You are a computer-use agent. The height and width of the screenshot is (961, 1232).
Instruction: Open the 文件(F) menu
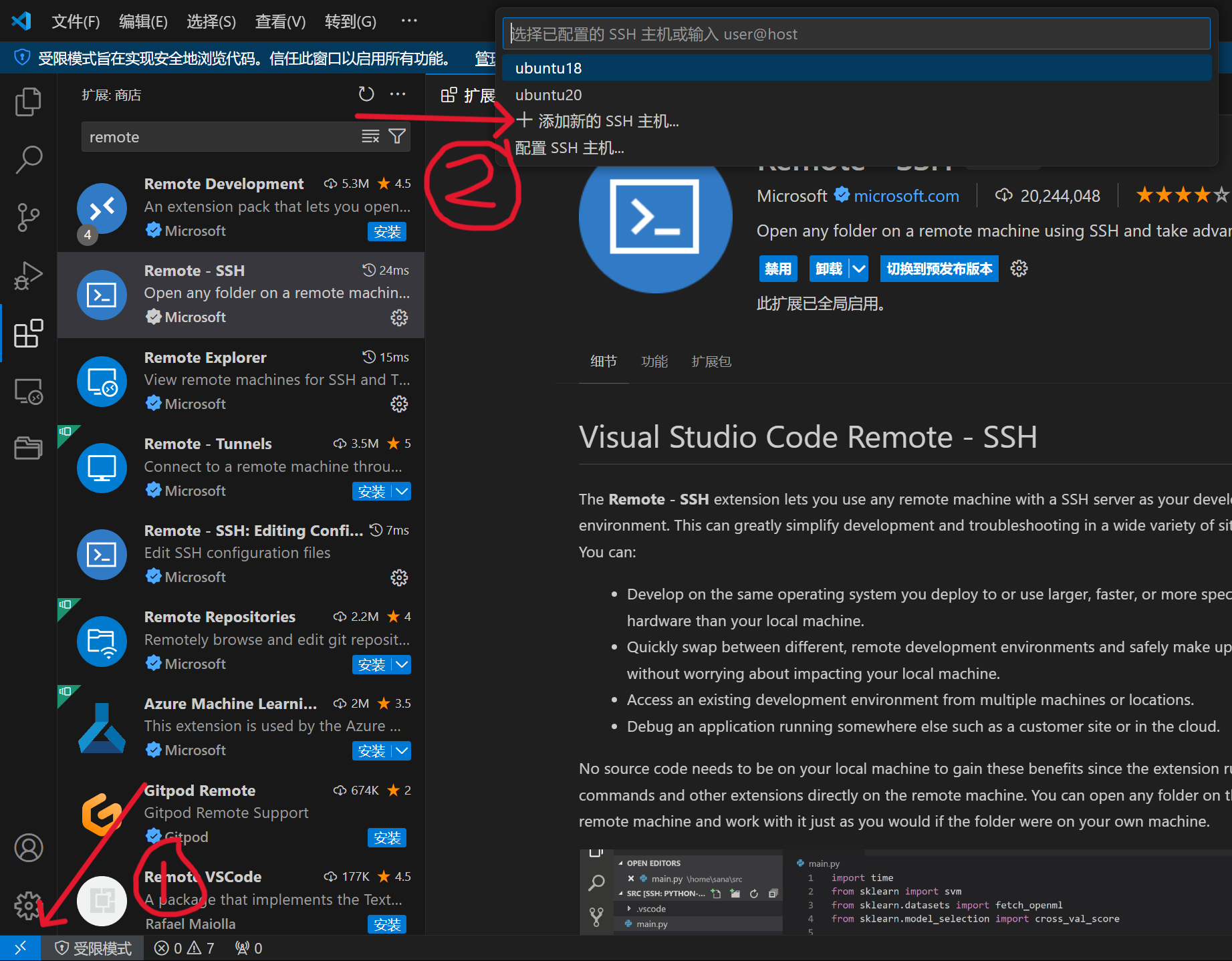click(x=76, y=21)
